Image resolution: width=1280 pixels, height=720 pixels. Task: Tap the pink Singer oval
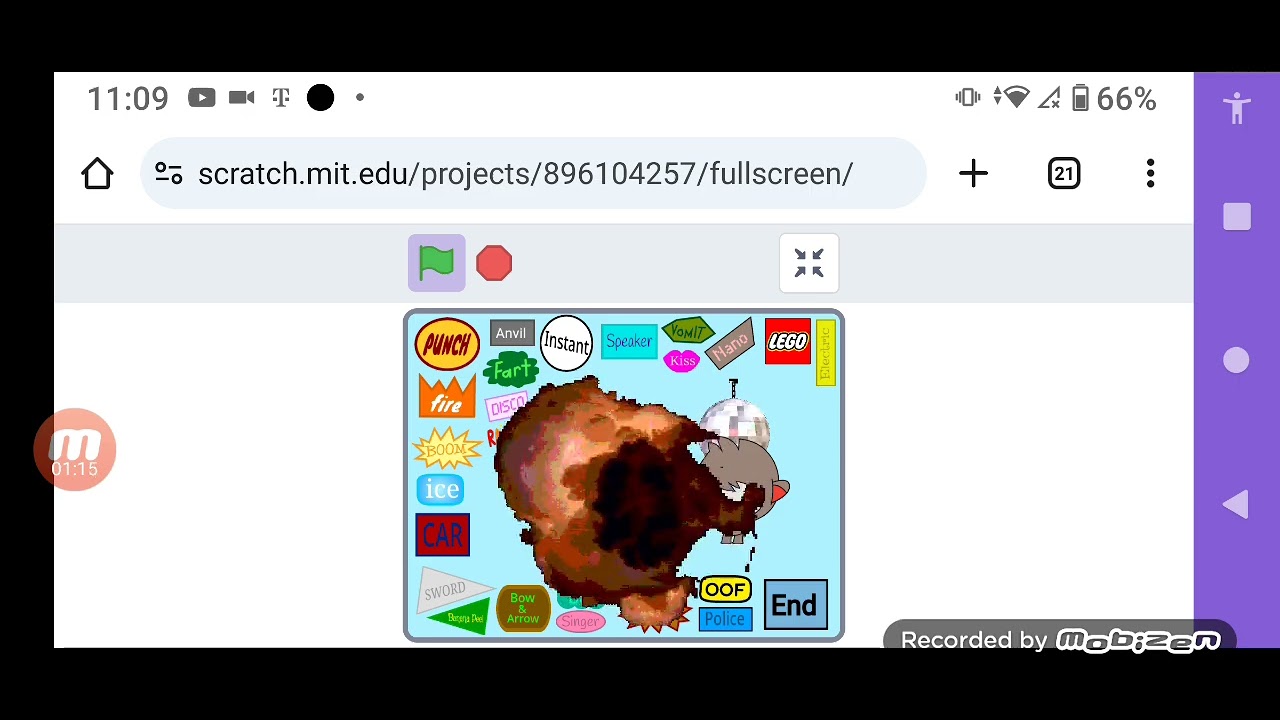[x=580, y=621]
